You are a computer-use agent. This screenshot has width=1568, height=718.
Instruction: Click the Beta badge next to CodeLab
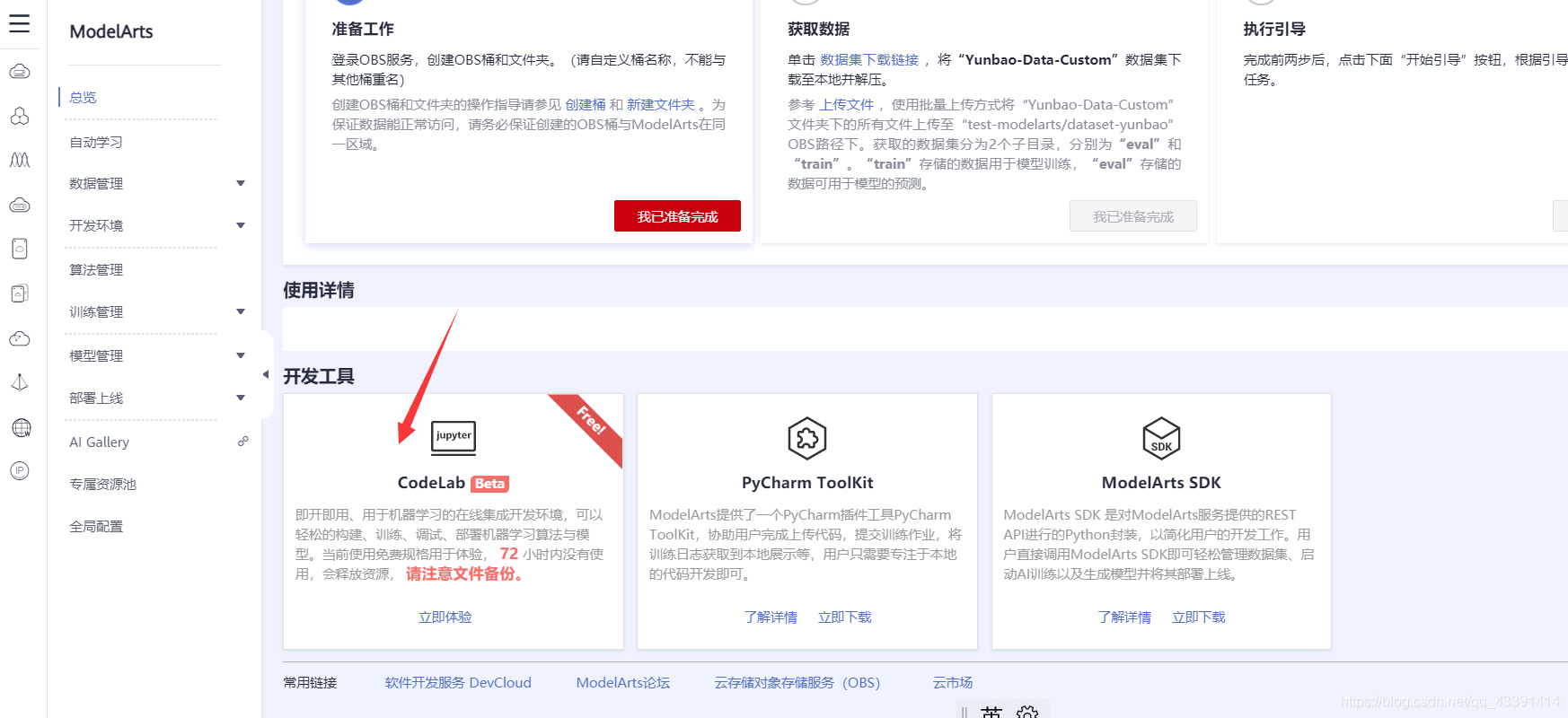click(x=489, y=484)
